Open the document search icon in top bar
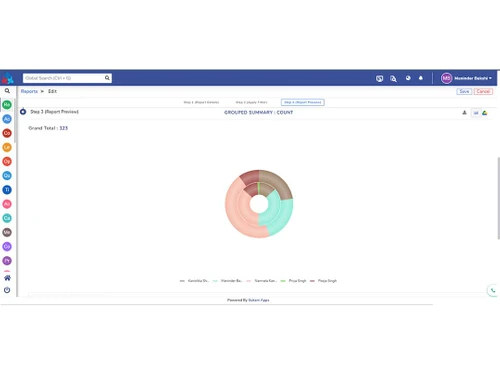This screenshot has height=375, width=500. (x=393, y=79)
